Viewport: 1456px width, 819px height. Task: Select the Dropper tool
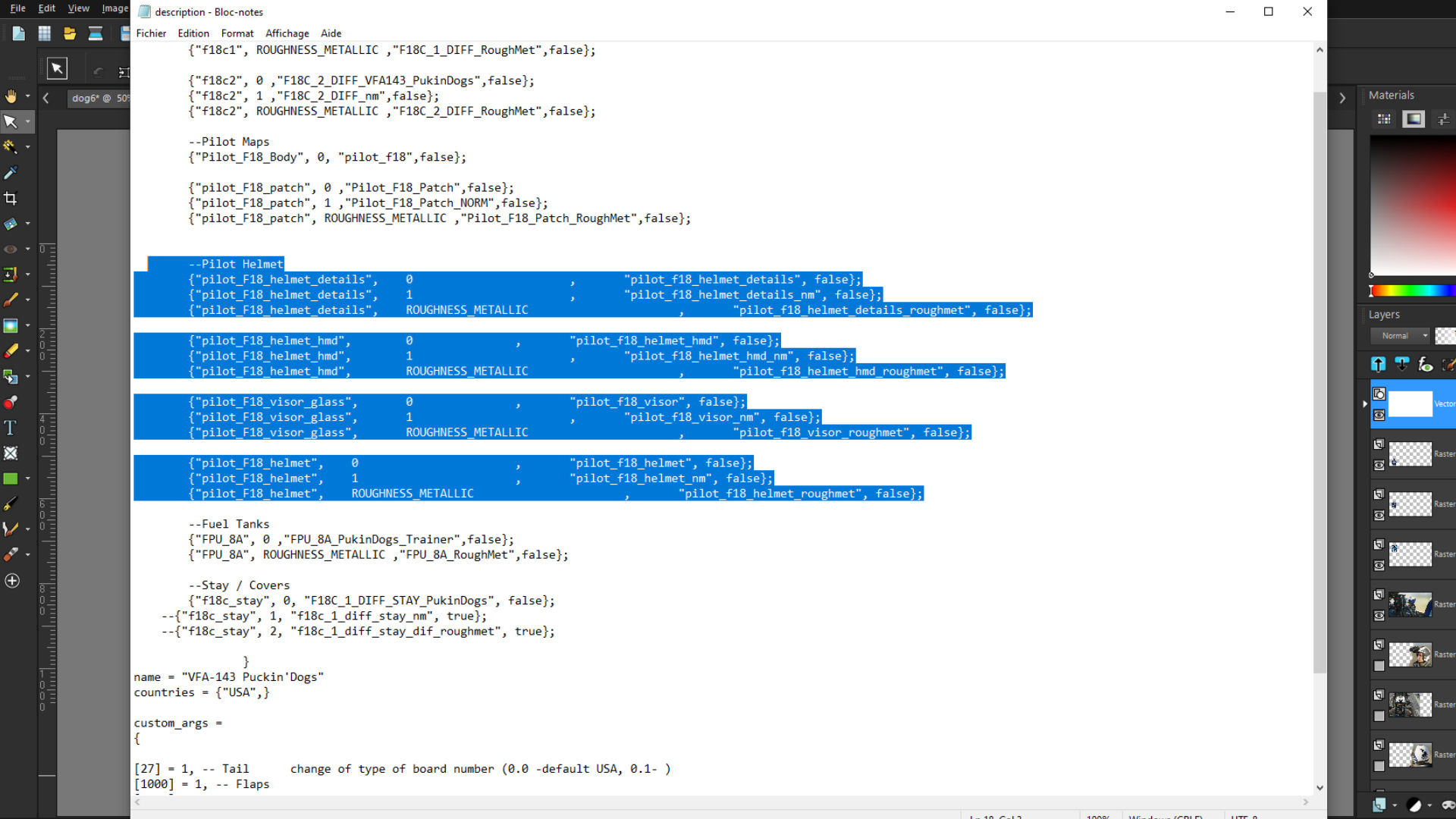(11, 173)
